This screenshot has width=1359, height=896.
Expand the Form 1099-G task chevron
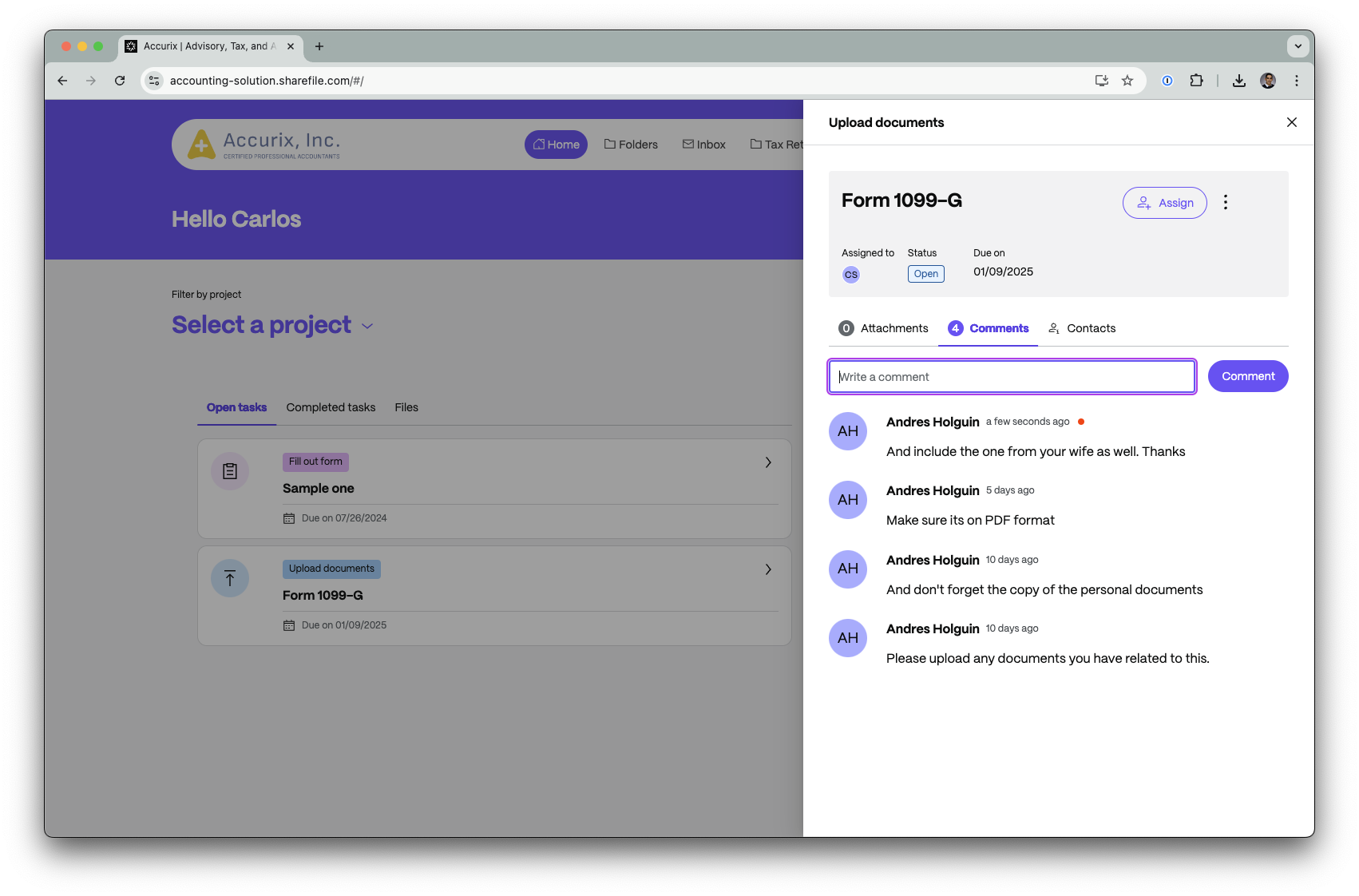tap(768, 569)
